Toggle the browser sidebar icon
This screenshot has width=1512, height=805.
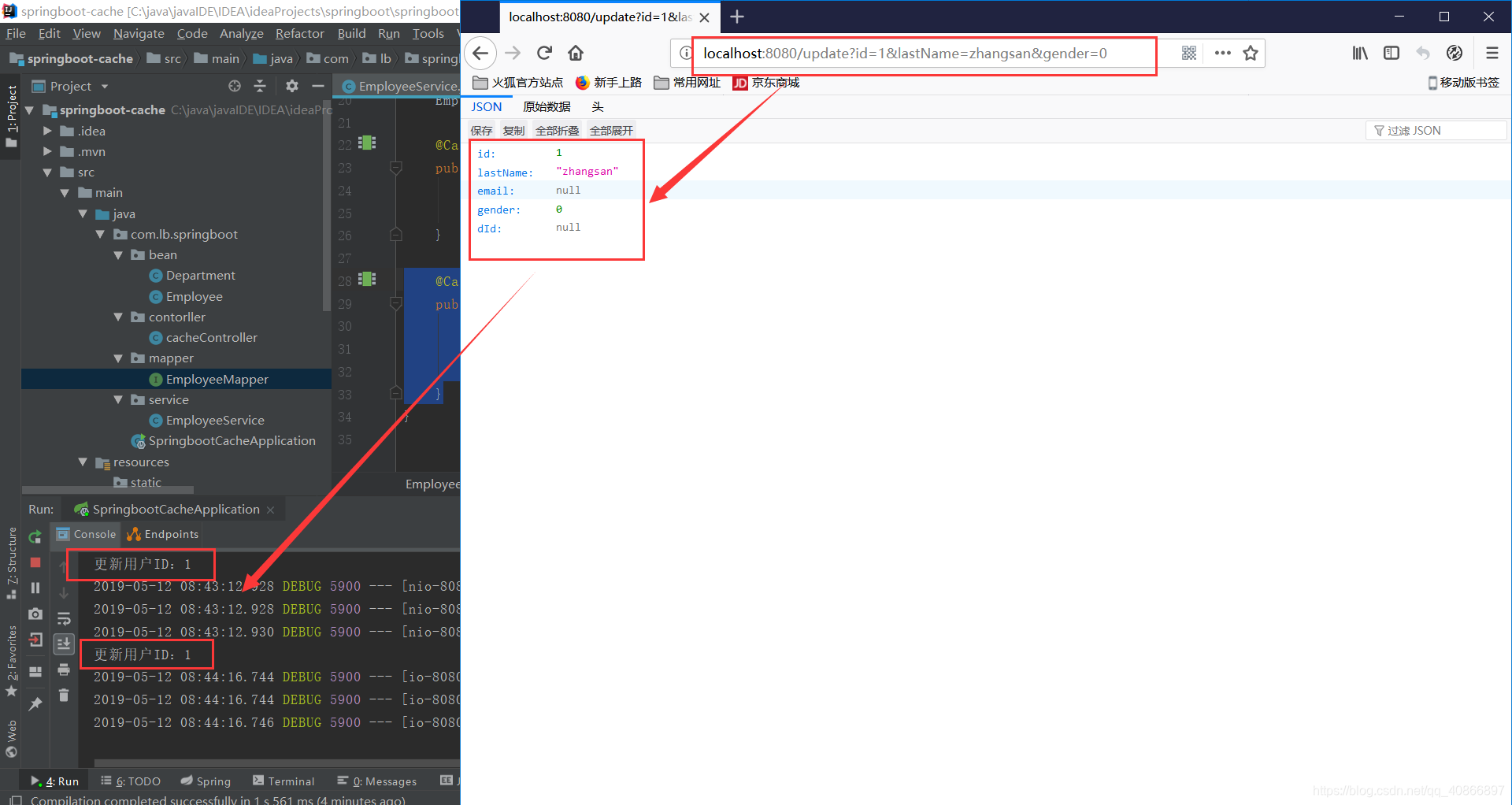[1392, 53]
